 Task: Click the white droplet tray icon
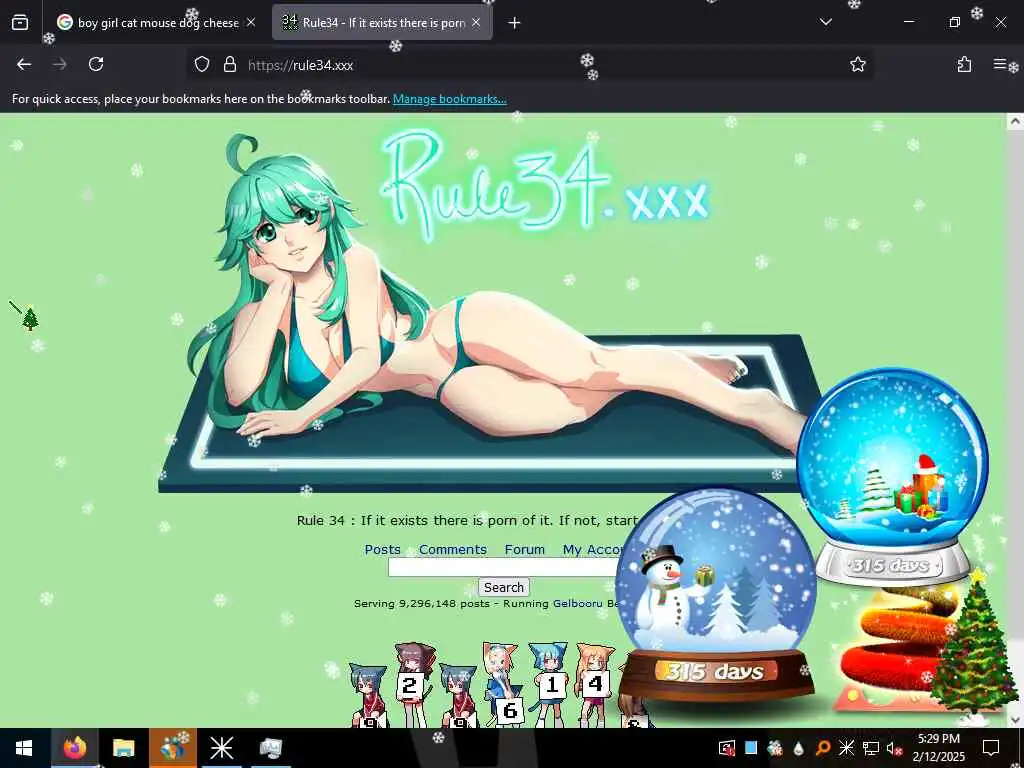coord(799,748)
